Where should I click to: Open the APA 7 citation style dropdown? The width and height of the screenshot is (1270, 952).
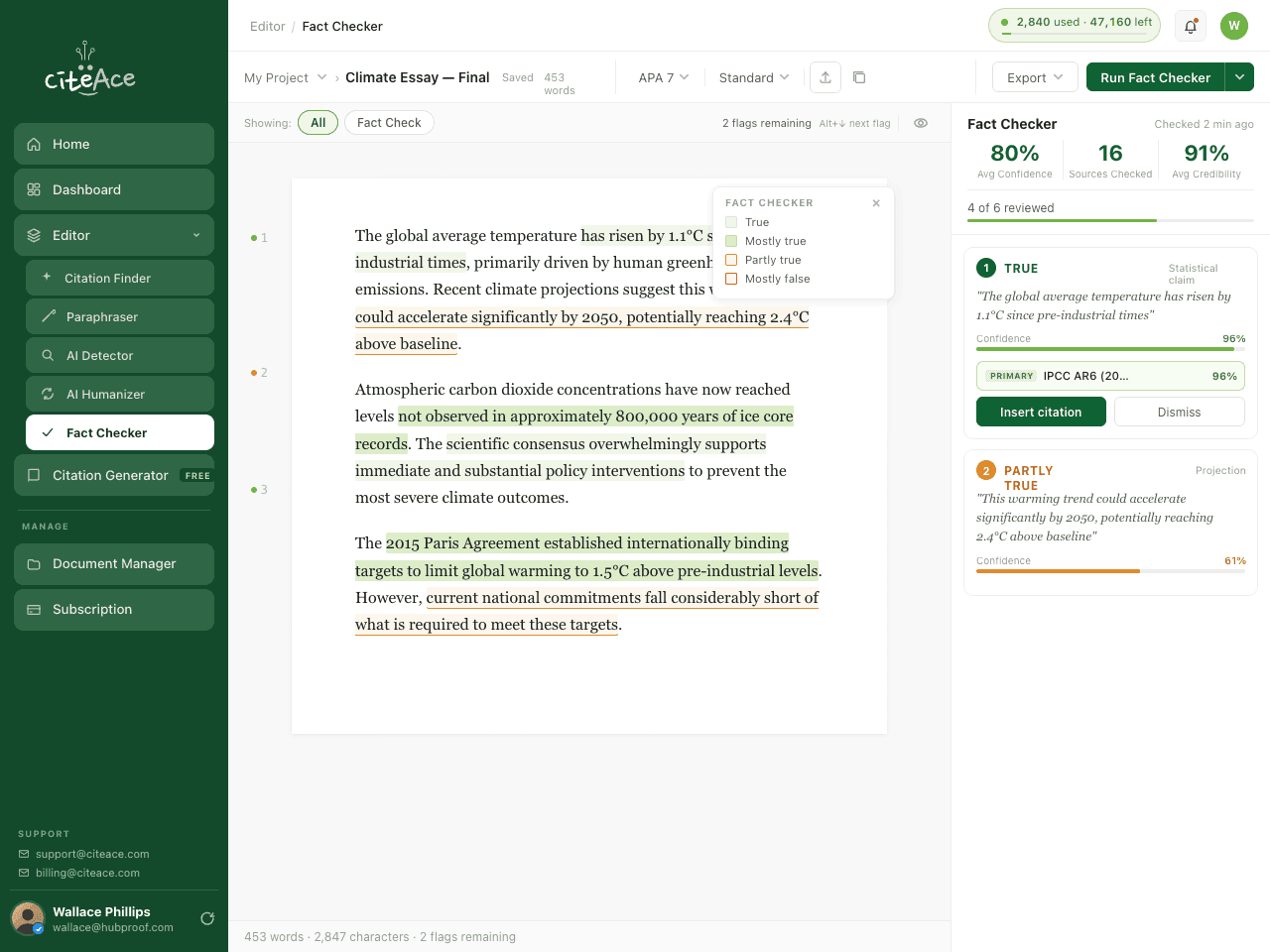664,77
